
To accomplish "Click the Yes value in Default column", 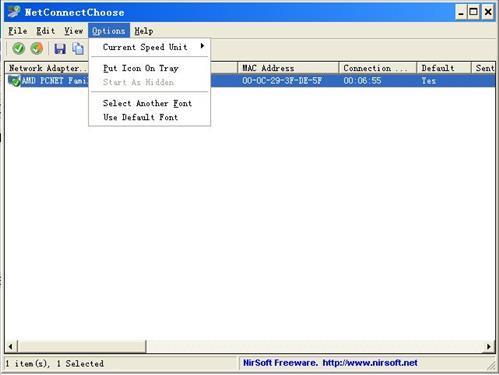I will (x=429, y=81).
